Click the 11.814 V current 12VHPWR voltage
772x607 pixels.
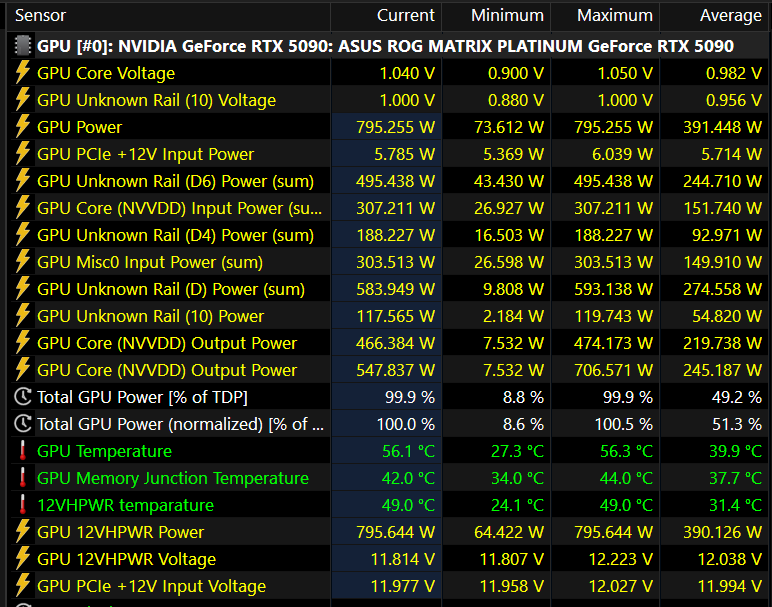[403, 559]
